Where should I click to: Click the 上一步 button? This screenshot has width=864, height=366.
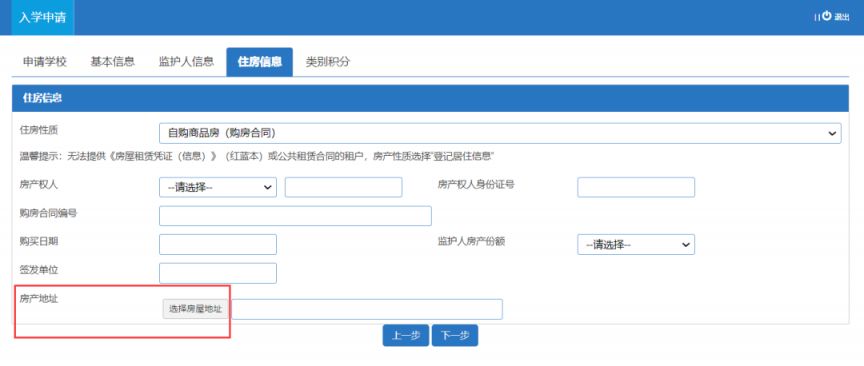tap(406, 335)
